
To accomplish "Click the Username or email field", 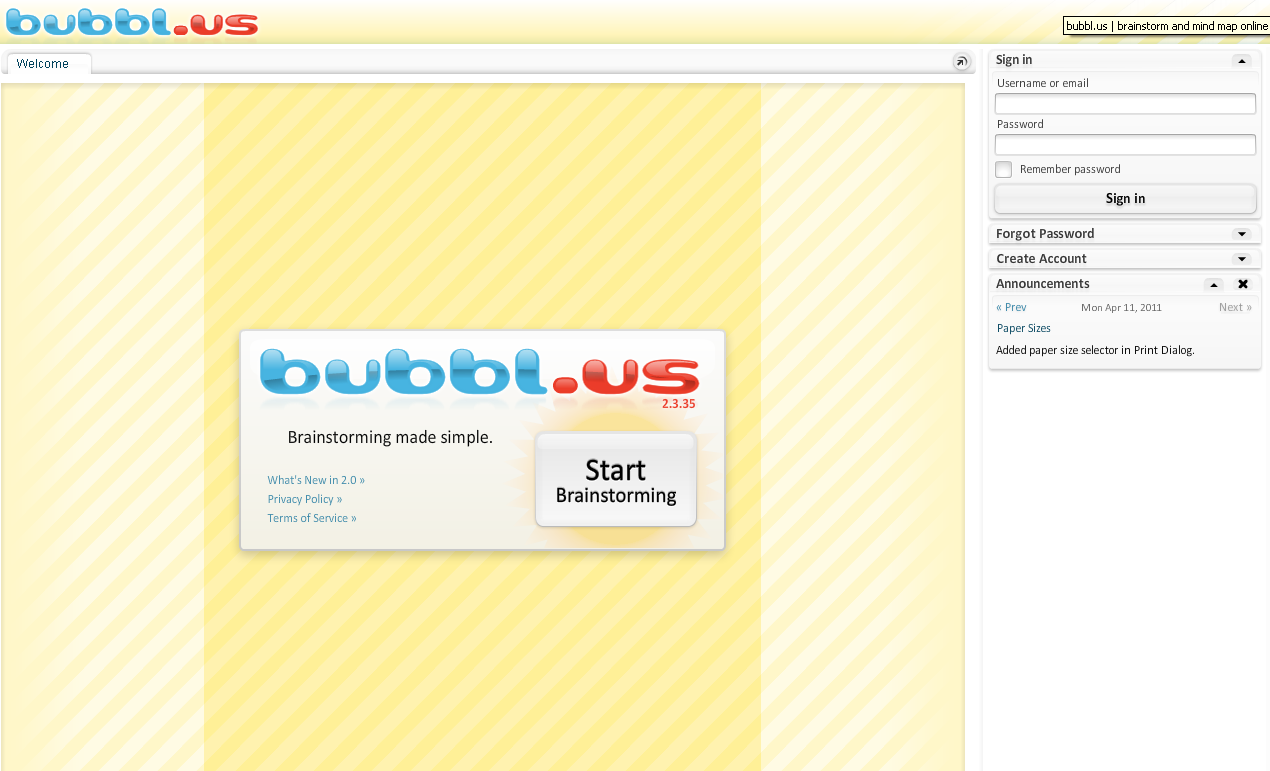I will click(1125, 104).
